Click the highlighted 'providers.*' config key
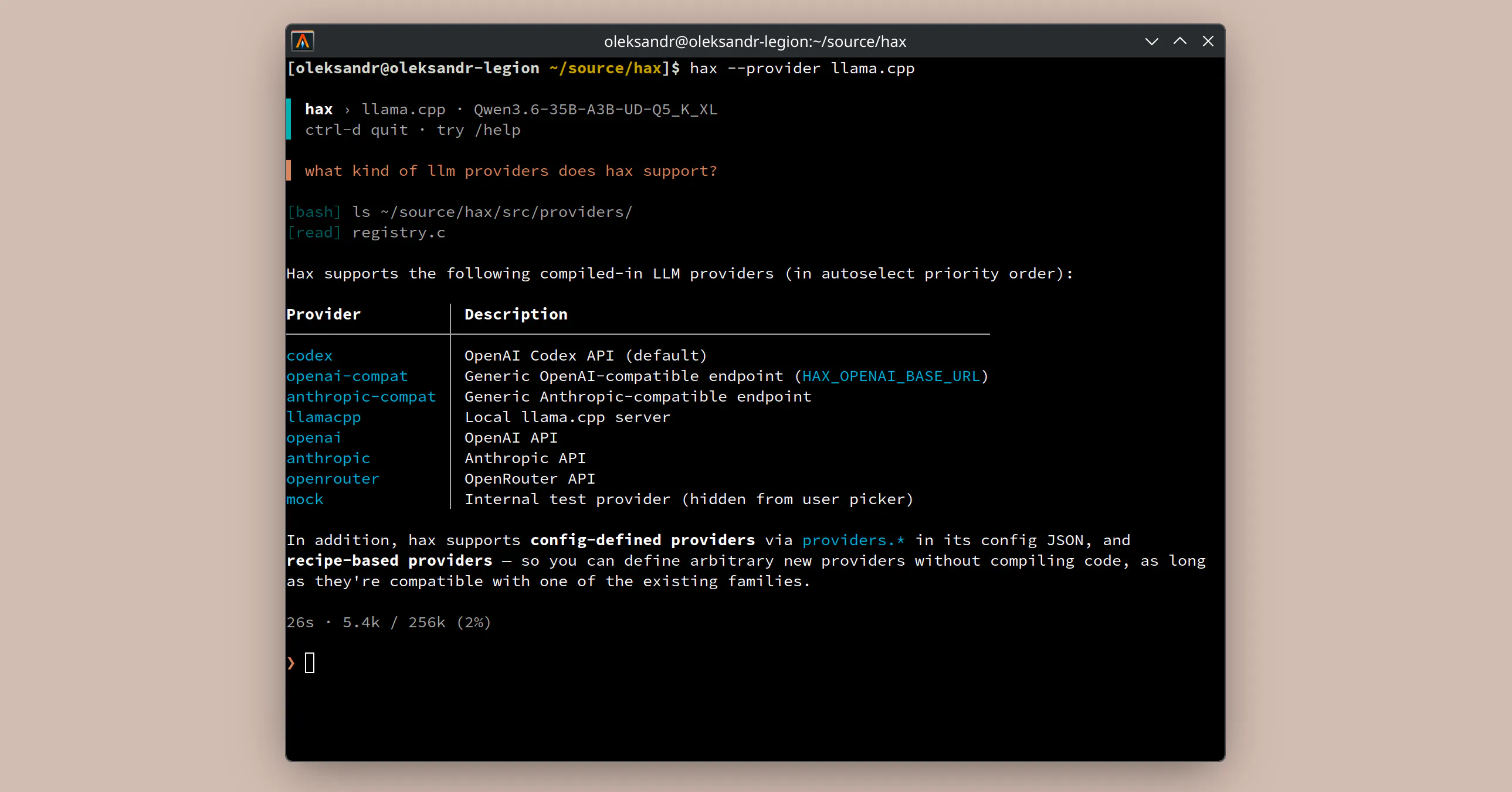 pos(853,541)
